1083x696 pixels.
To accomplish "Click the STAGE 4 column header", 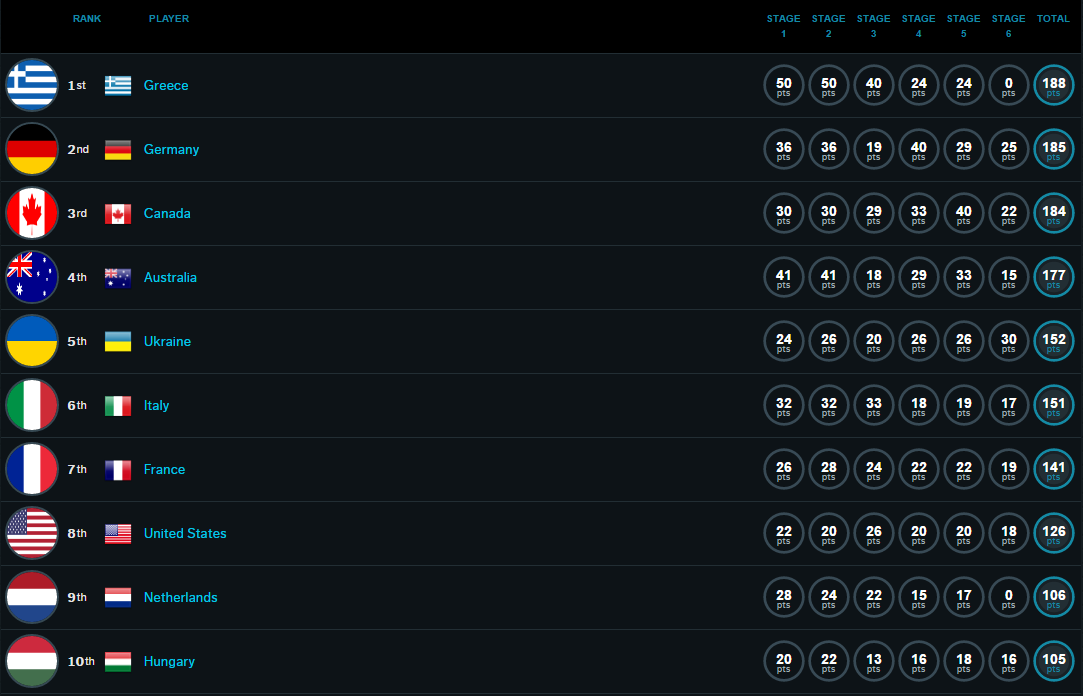I will 918,26.
